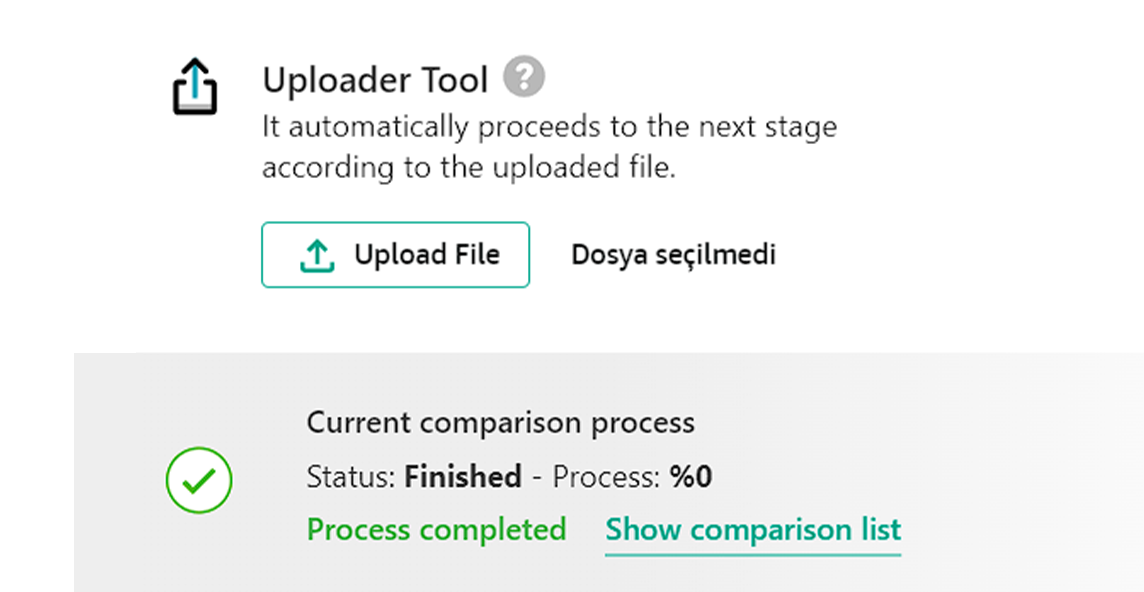This screenshot has height=592, width=1144.
Task: Open the Show comparison list link
Action: (753, 529)
